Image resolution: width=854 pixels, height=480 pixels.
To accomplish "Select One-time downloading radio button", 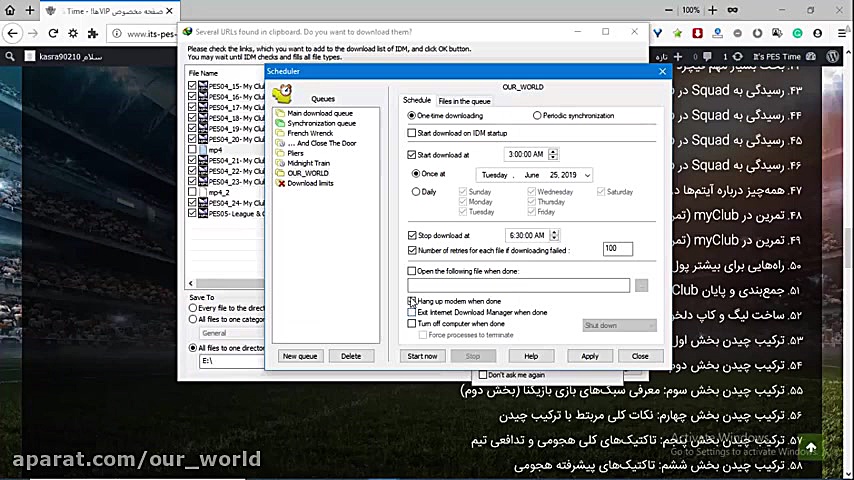I will (411, 116).
